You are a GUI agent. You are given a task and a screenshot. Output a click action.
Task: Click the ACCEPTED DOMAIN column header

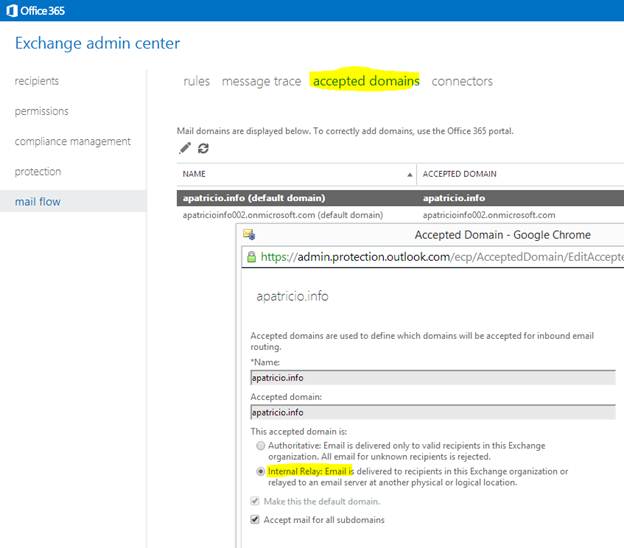tap(460, 174)
